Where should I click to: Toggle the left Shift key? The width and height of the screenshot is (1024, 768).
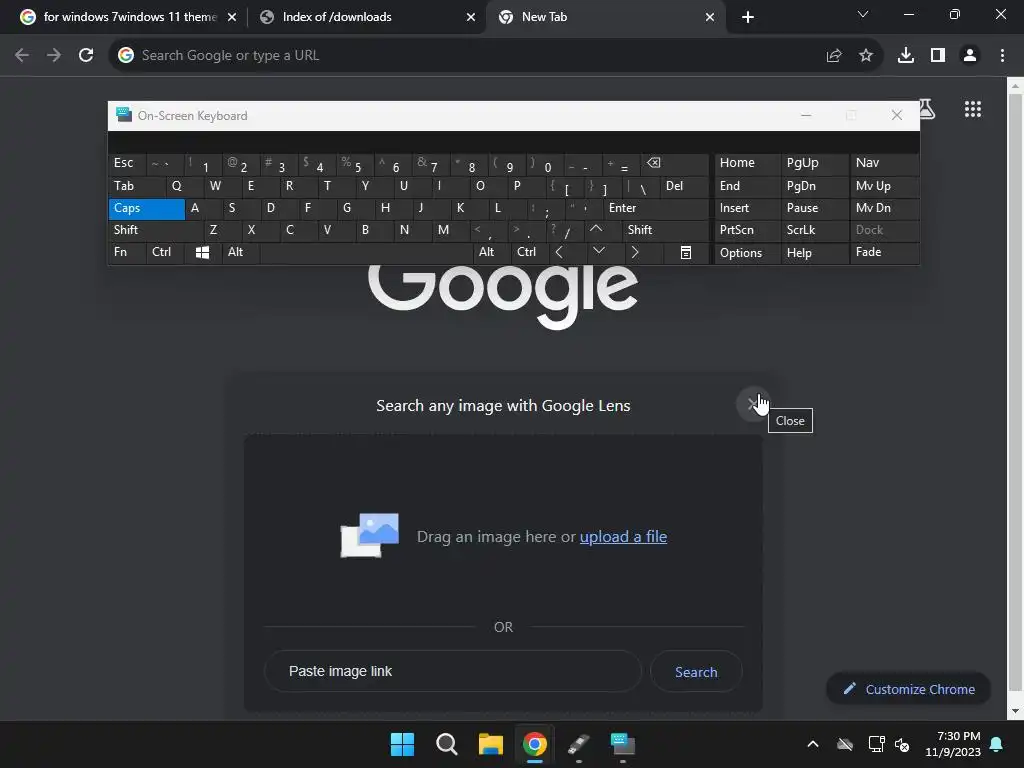click(155, 230)
